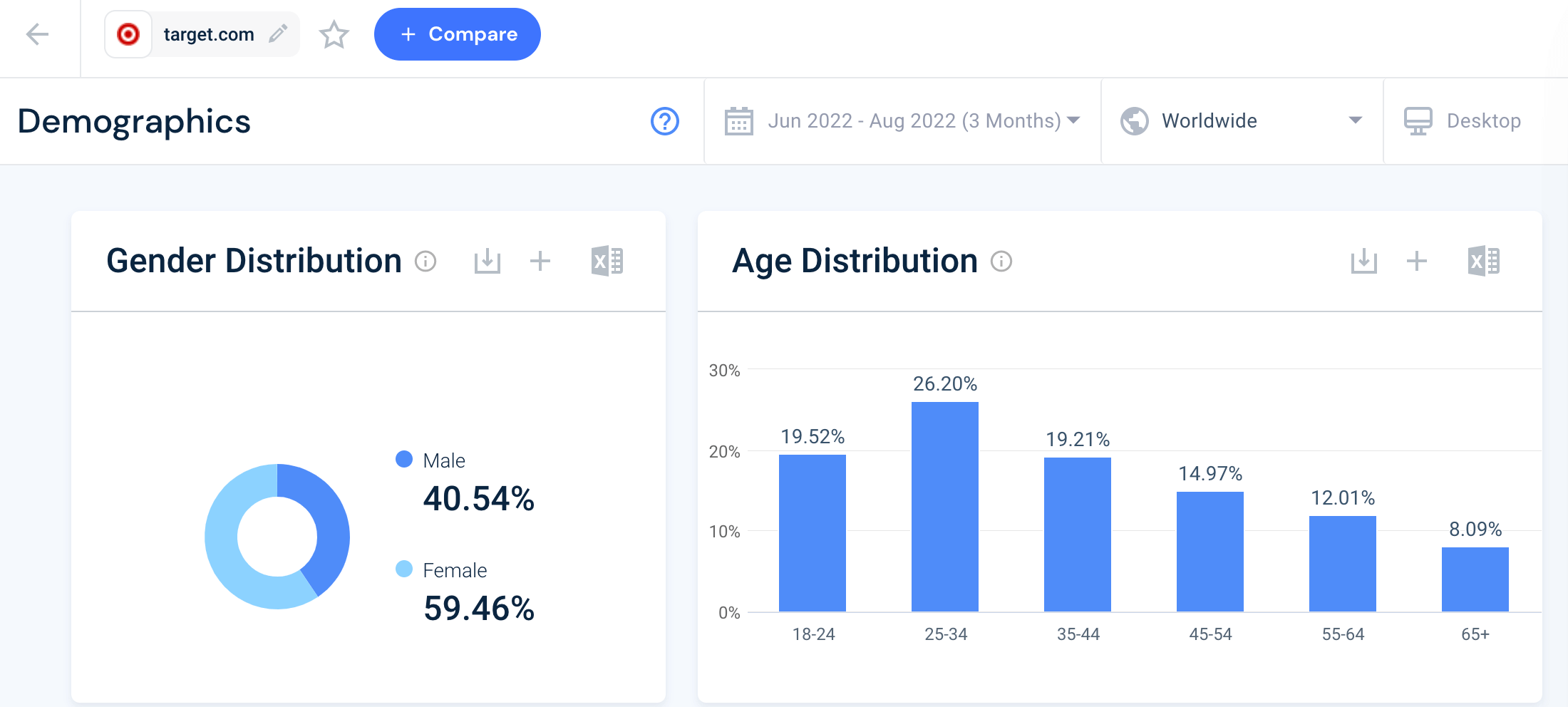Click the 35-44 age bar
This screenshot has width=1568, height=707.
[1078, 535]
